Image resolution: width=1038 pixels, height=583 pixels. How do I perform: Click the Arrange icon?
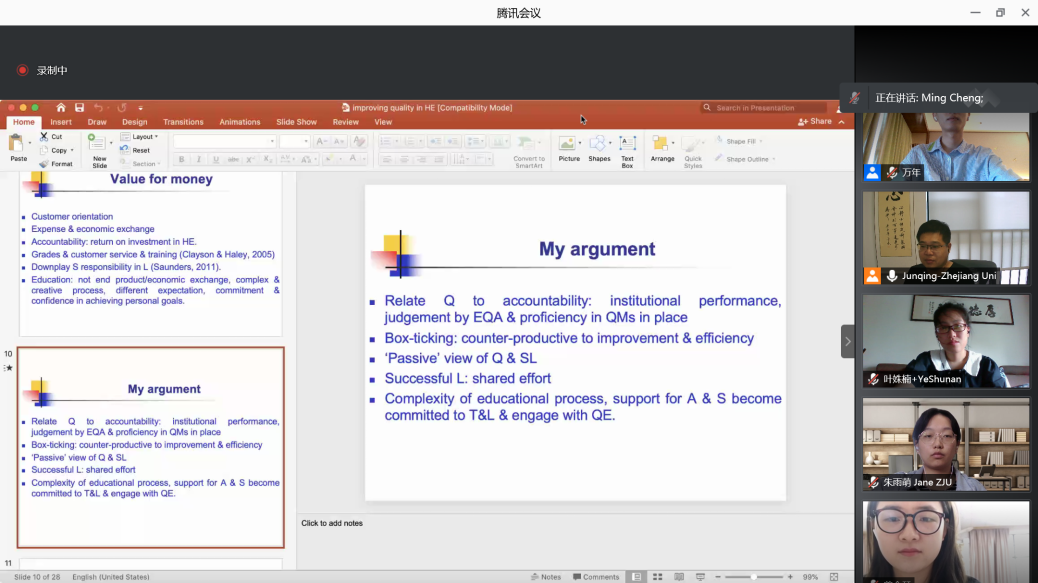pyautogui.click(x=662, y=146)
